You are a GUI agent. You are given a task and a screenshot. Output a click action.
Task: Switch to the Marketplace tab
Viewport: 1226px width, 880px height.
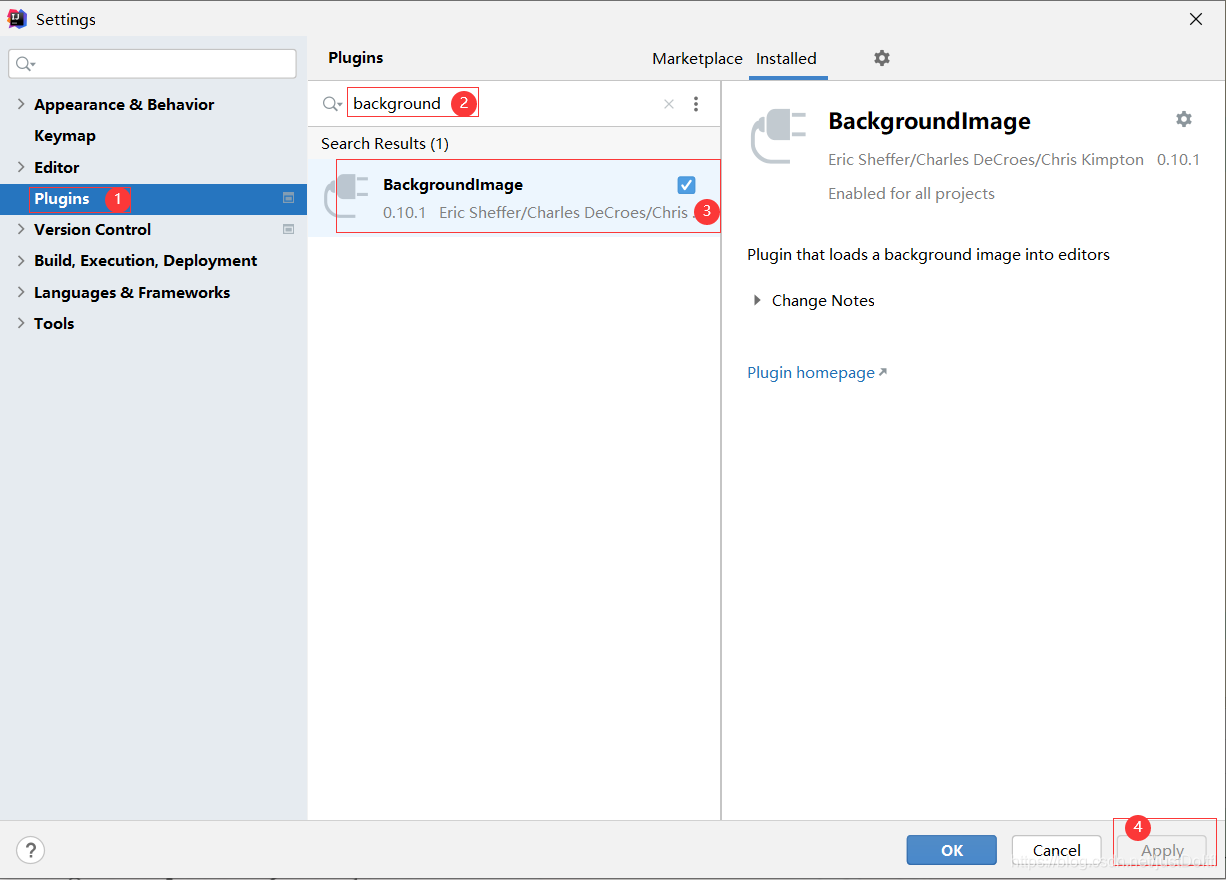[x=697, y=58]
